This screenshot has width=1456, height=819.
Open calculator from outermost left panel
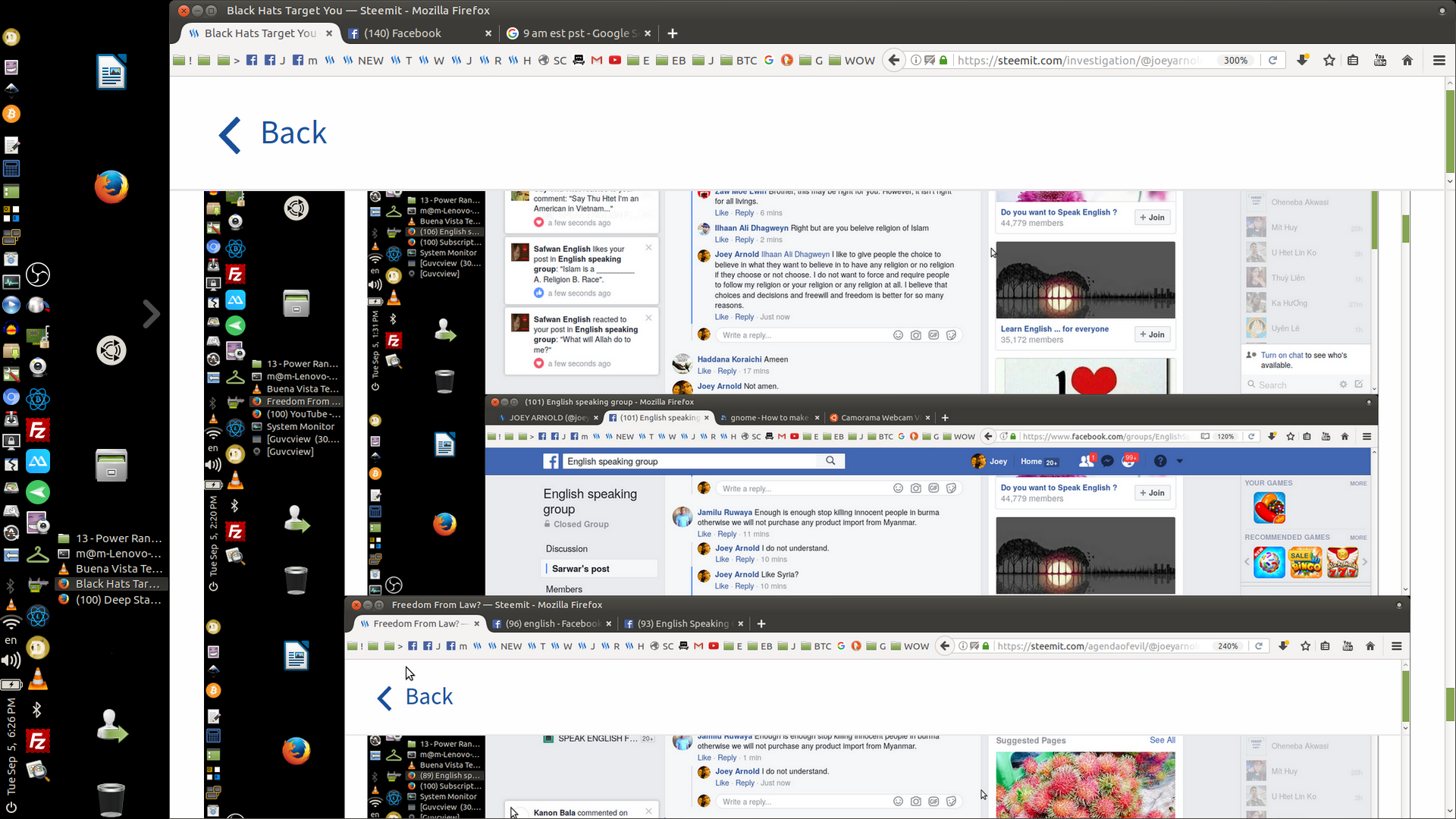click(x=11, y=168)
